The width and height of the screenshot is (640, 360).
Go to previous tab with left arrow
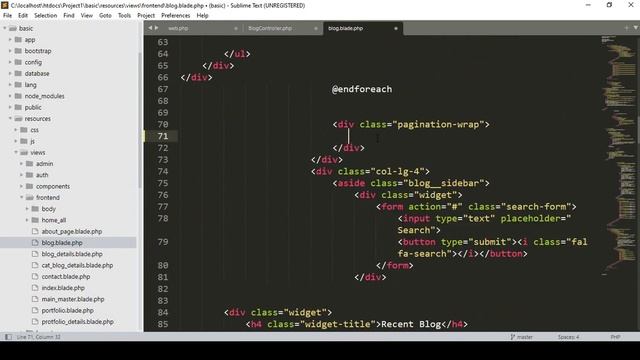pyautogui.click(x=150, y=28)
